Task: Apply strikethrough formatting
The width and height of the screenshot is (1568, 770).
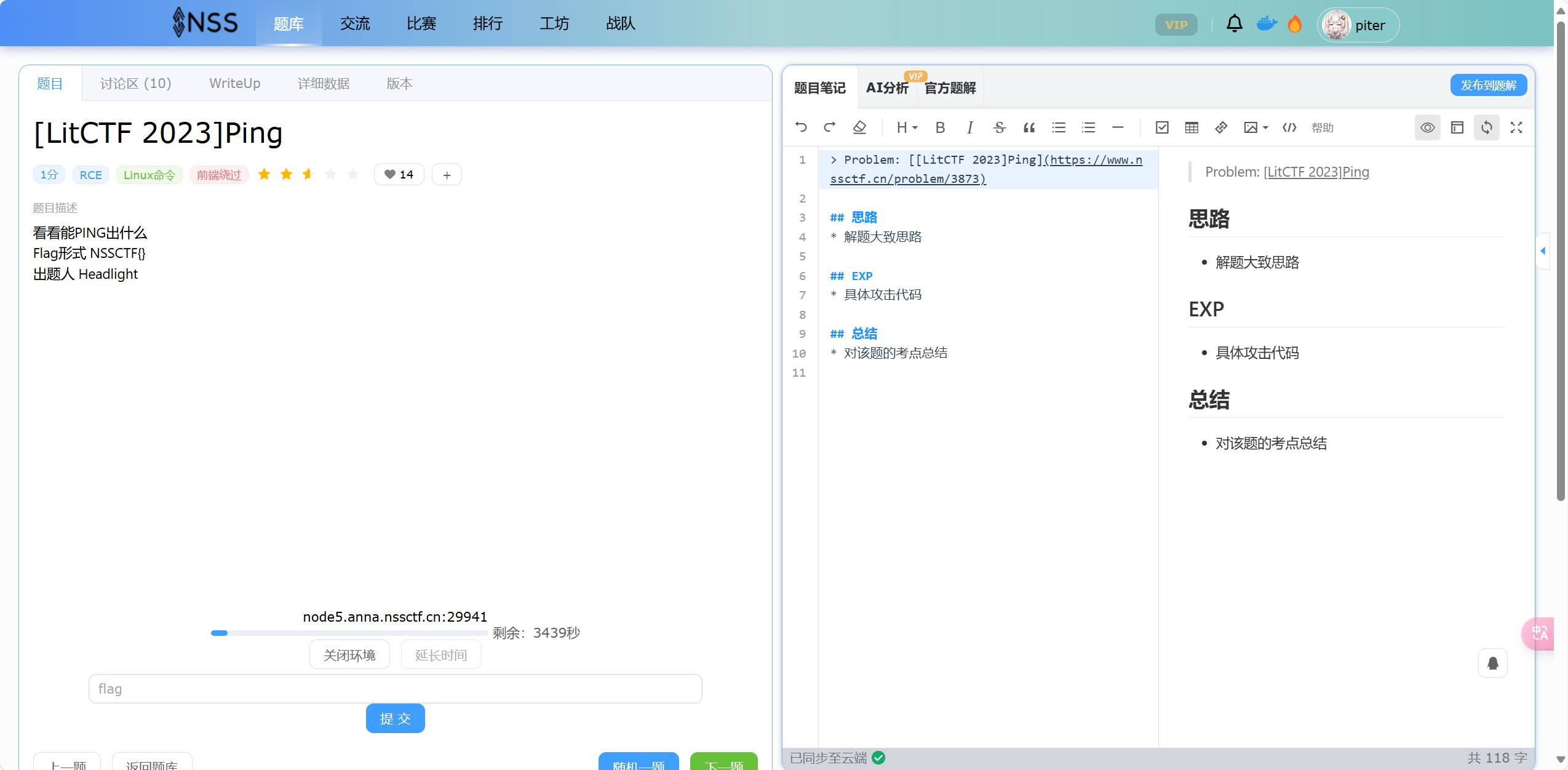Action: 999,127
